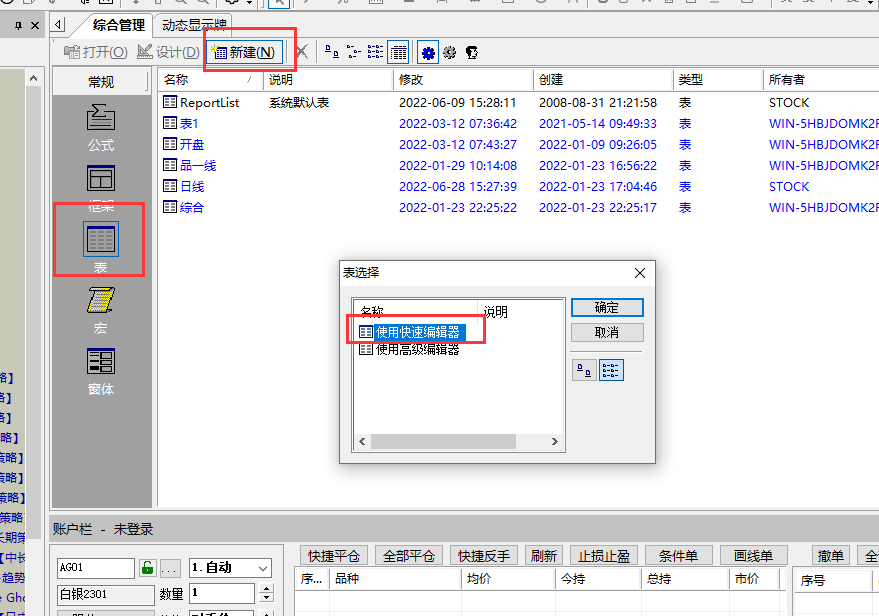The width and height of the screenshot is (879, 616).
Task: Select the 日线 table row
Action: [x=519, y=187]
